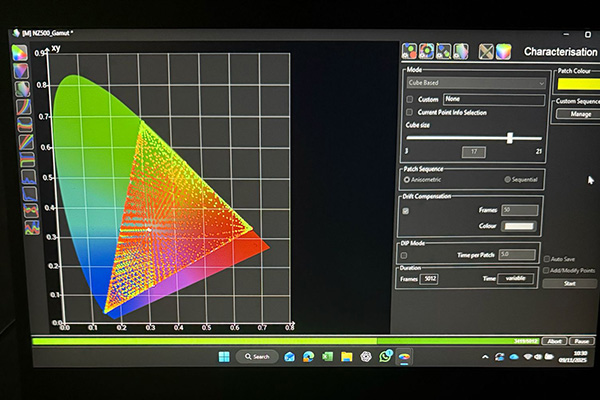The width and height of the screenshot is (600, 400).
Task: Open the RGB balance graph with curved lines
Action: point(25,125)
